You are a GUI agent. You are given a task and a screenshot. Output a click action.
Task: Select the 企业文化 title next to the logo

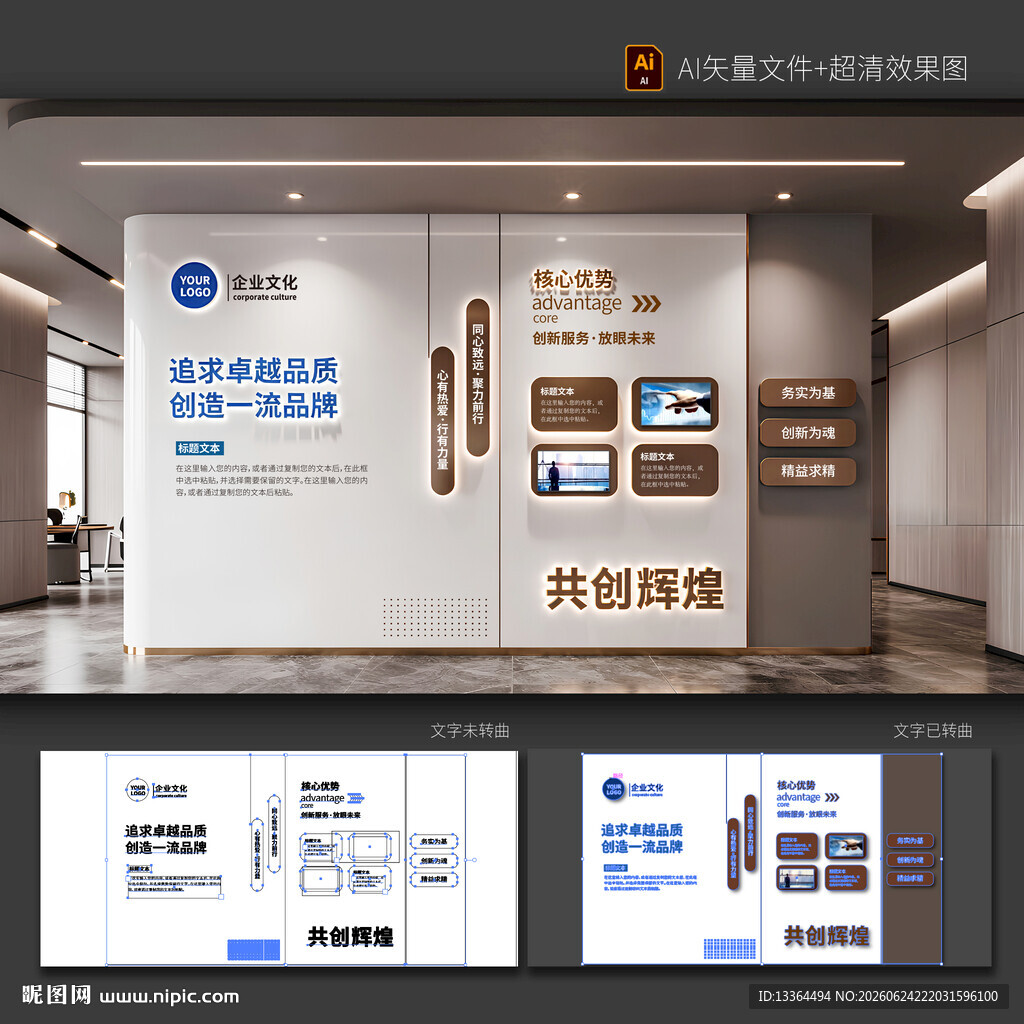click(264, 282)
